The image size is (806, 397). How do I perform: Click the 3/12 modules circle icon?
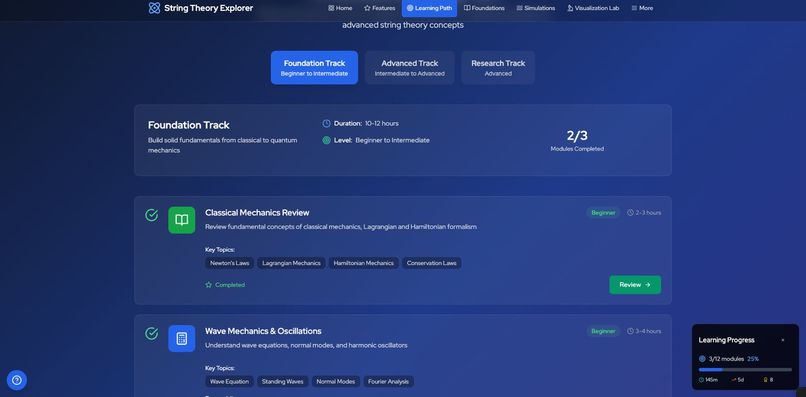[702, 359]
